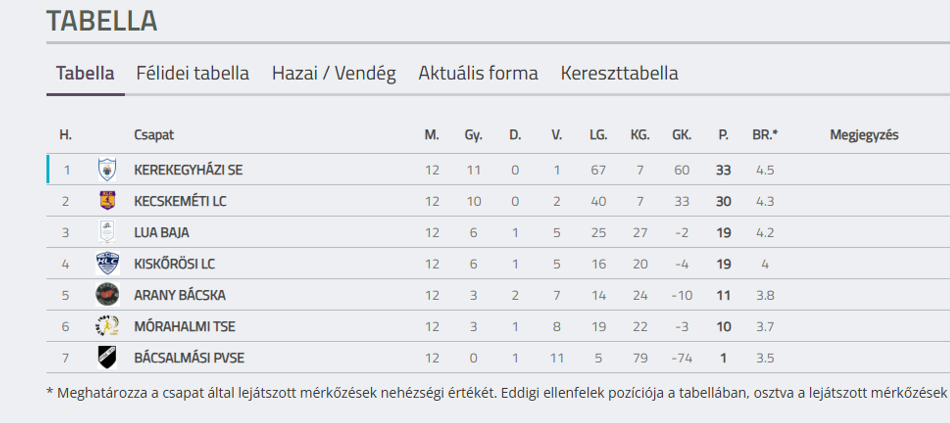Open the KECSKEMÉTI LC team page
Screen dimensions: 950x423
pyautogui.click(x=180, y=201)
